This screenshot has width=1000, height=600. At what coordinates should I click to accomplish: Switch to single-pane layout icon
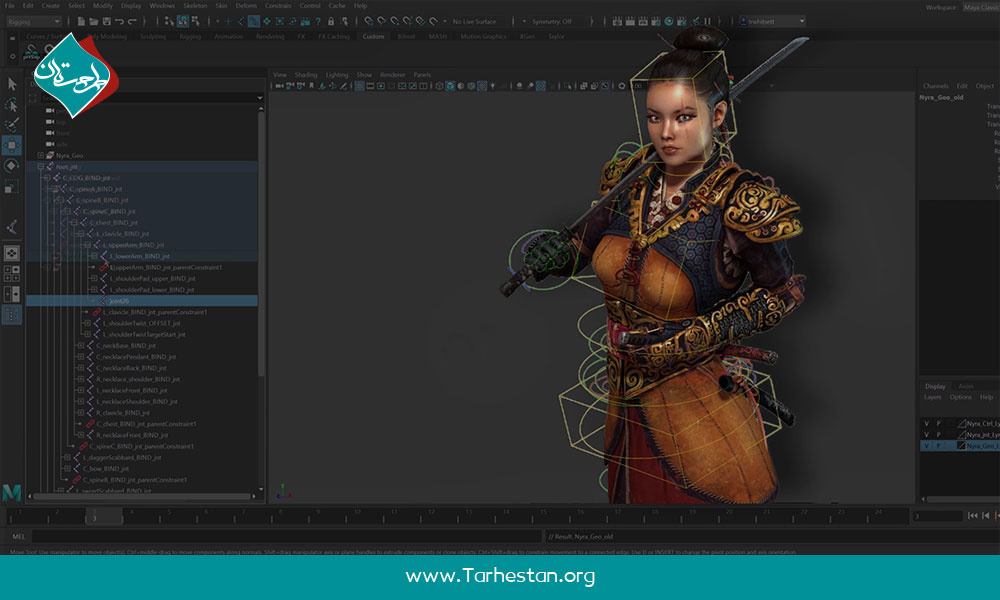tap(11, 253)
